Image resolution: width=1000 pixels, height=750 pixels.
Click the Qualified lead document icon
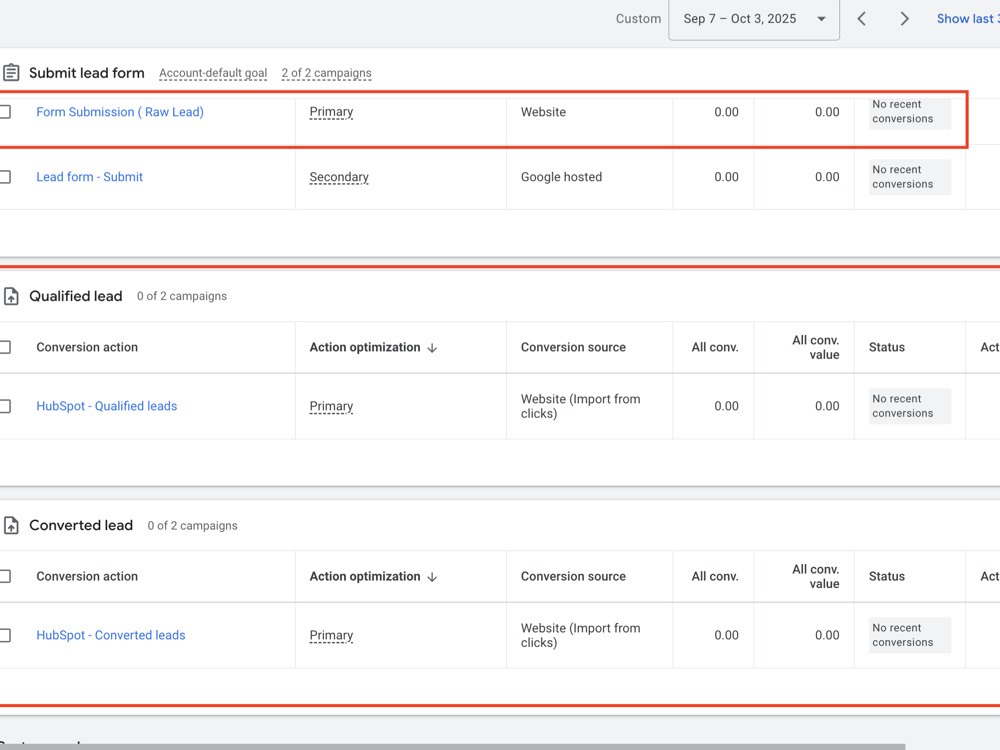(11, 296)
